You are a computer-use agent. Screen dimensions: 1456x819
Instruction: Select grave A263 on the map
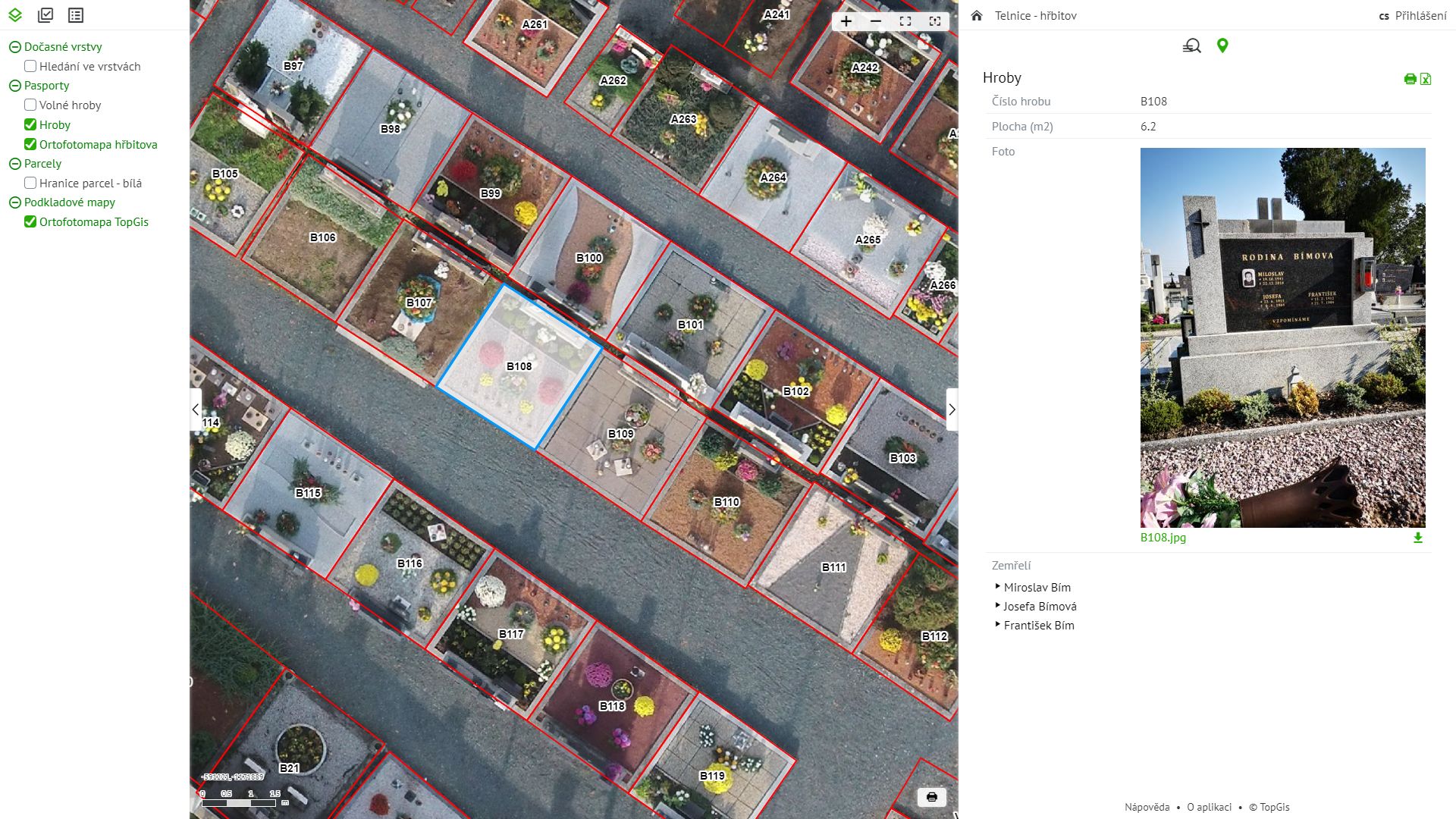683,119
